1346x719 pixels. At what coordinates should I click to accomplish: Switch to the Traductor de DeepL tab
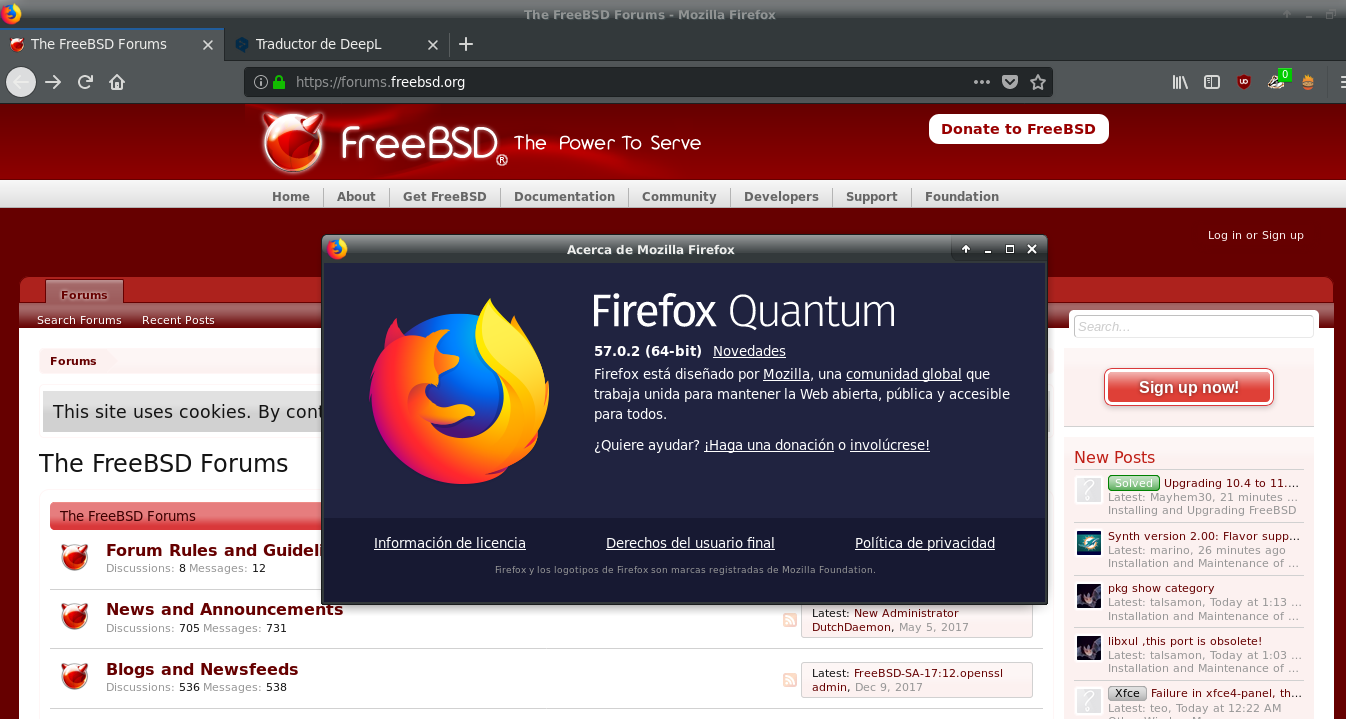point(318,44)
